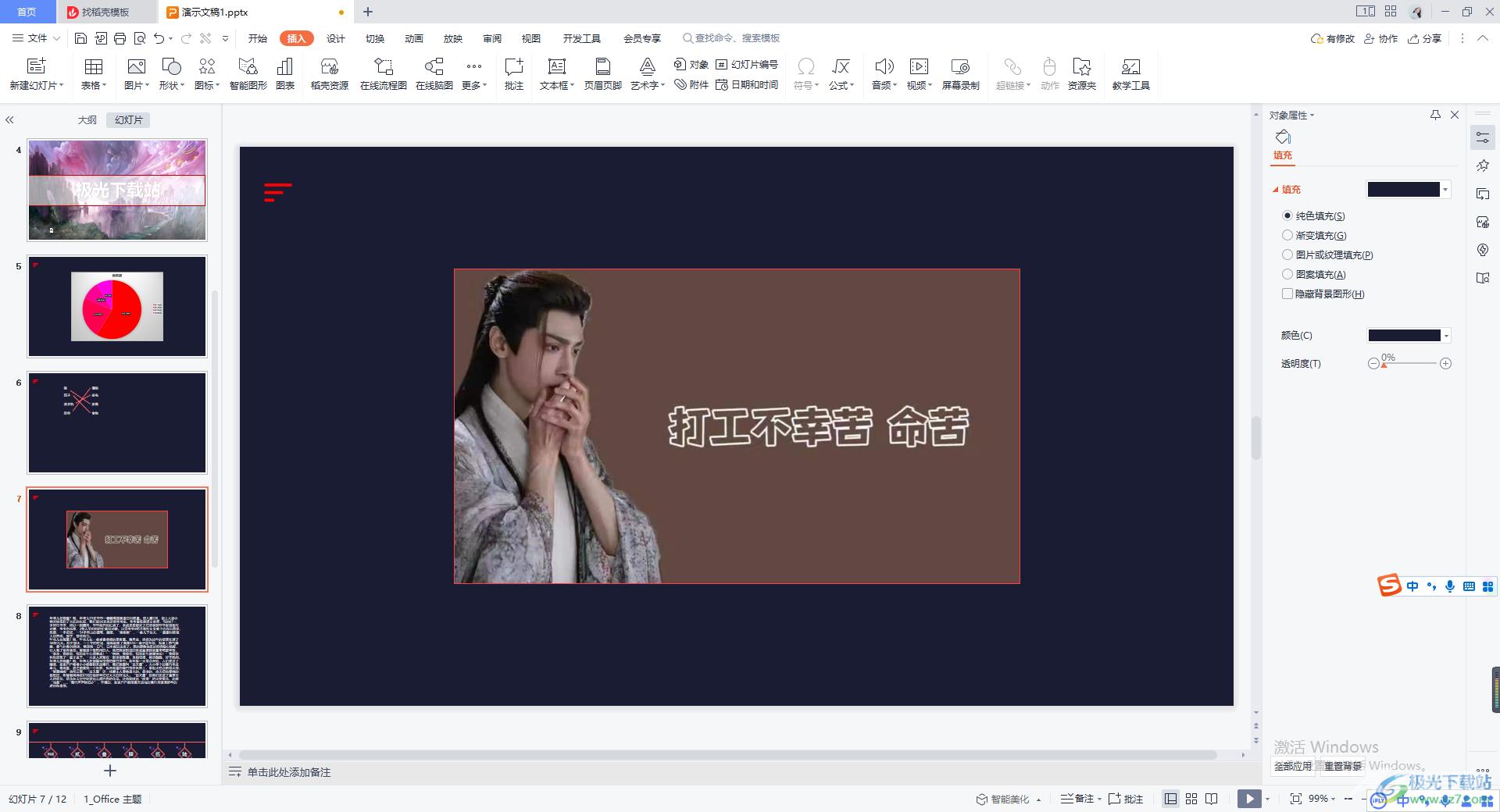The image size is (1500, 812).
Task: Open the Start ribbon tab
Action: tap(258, 38)
